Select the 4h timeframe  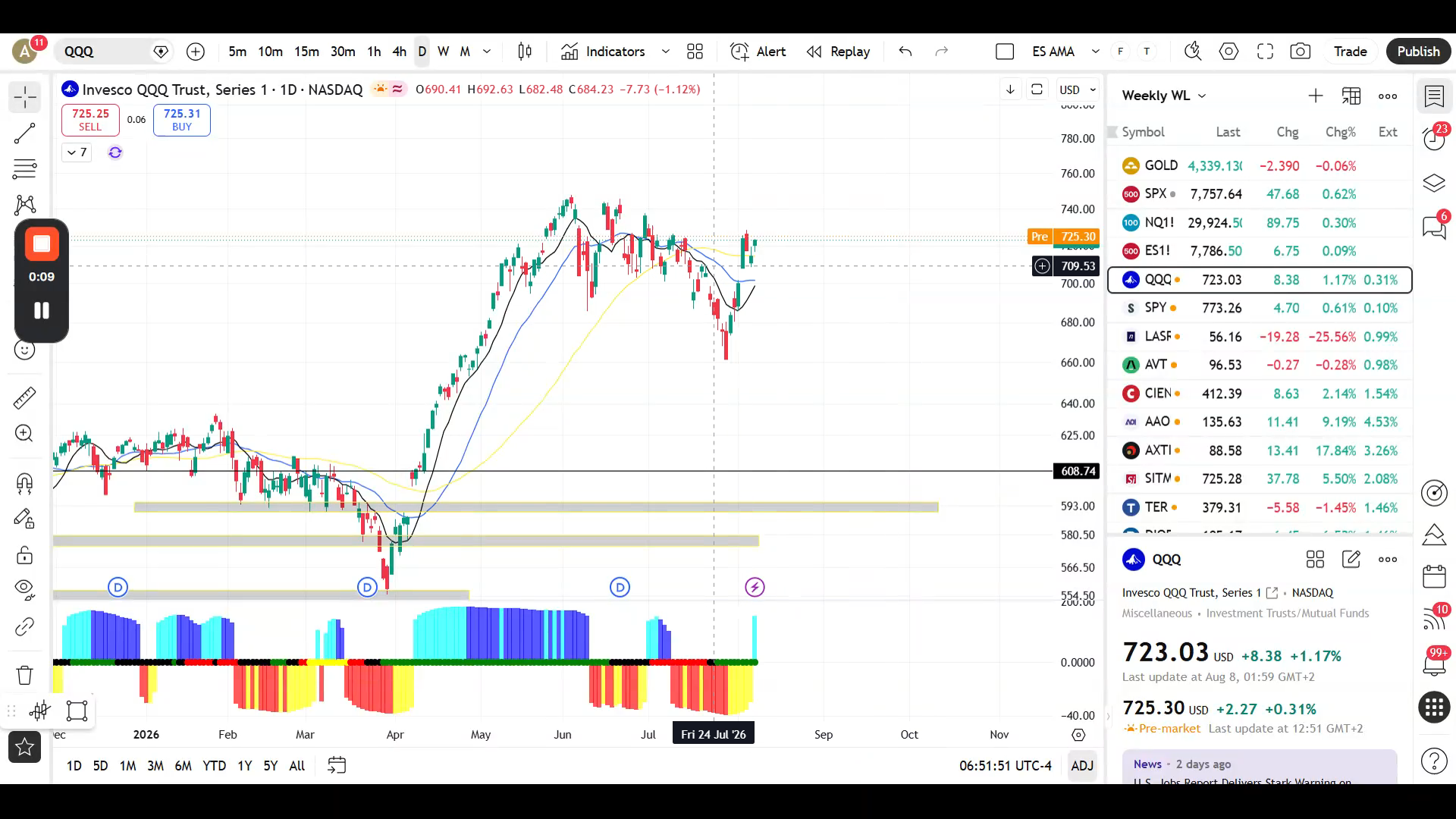tap(400, 52)
